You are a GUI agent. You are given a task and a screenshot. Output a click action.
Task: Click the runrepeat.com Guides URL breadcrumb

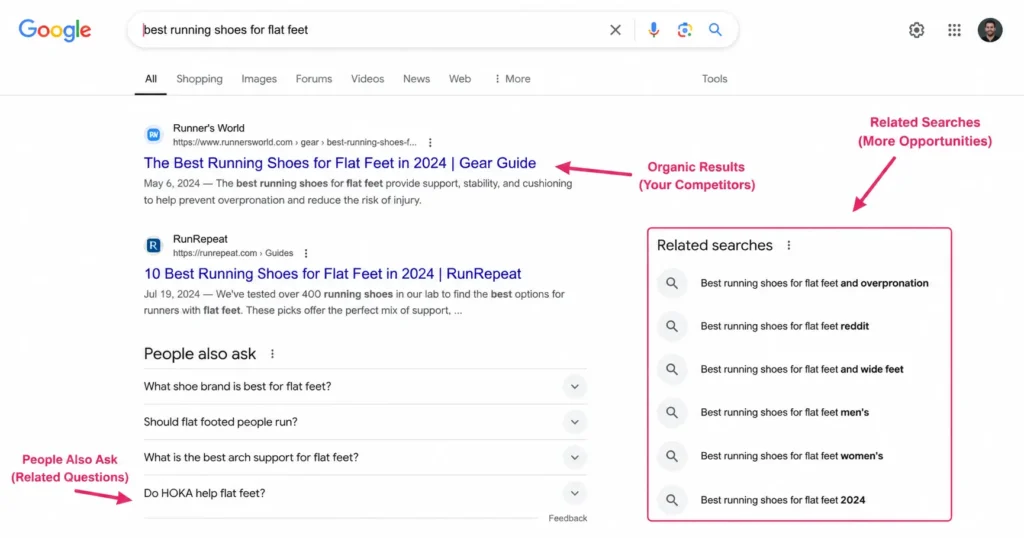point(233,253)
